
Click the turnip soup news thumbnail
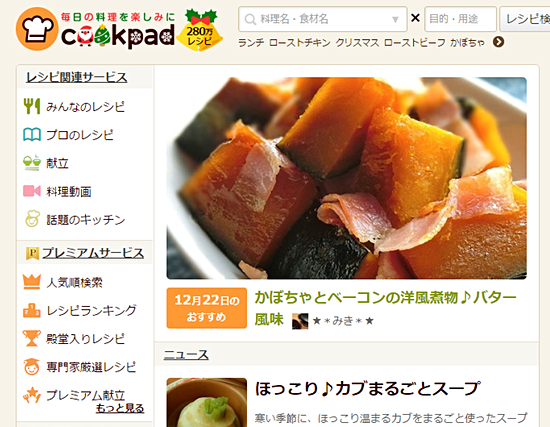click(x=207, y=402)
